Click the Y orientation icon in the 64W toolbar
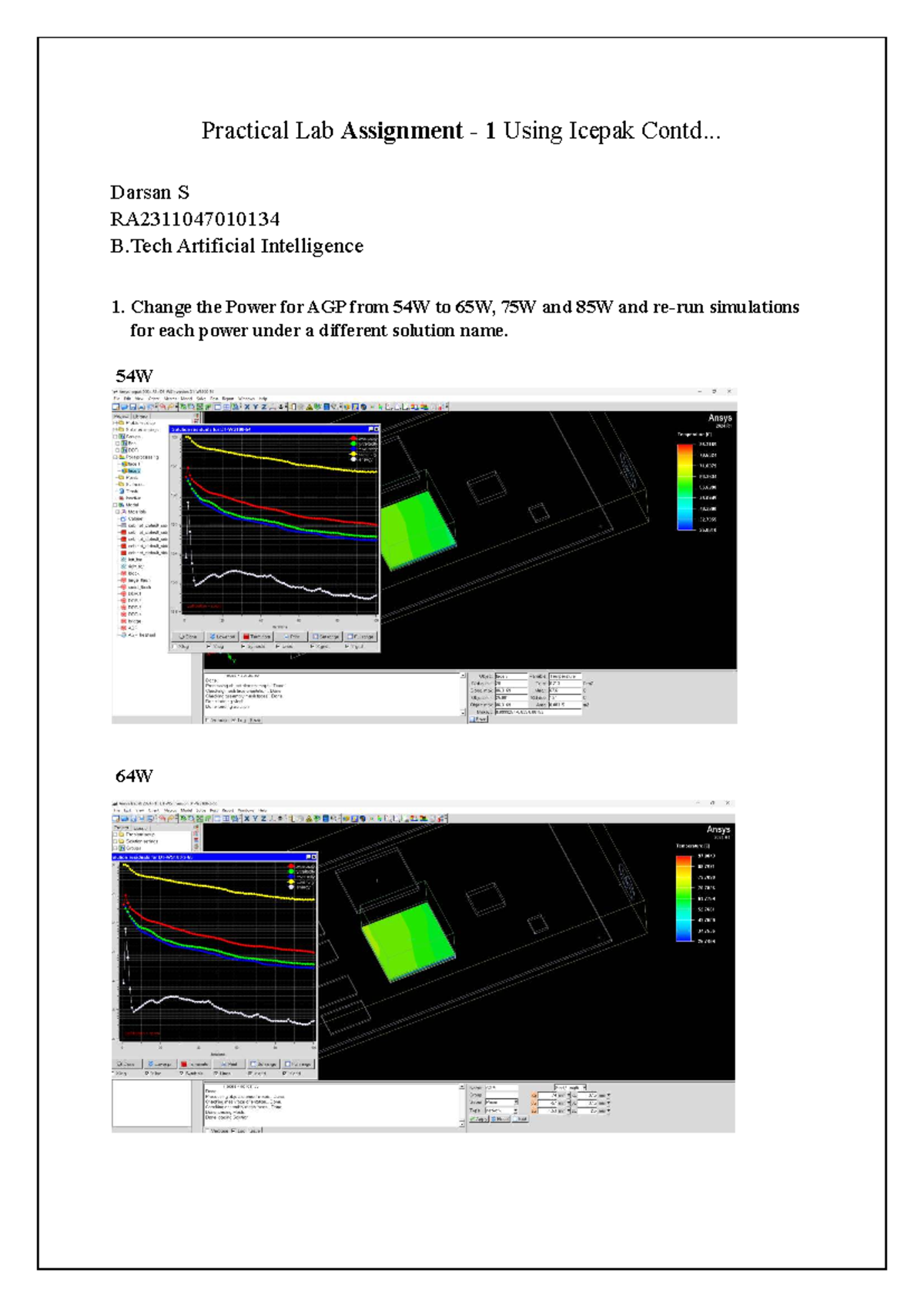Screen dimensions: 924x1306 point(256,819)
